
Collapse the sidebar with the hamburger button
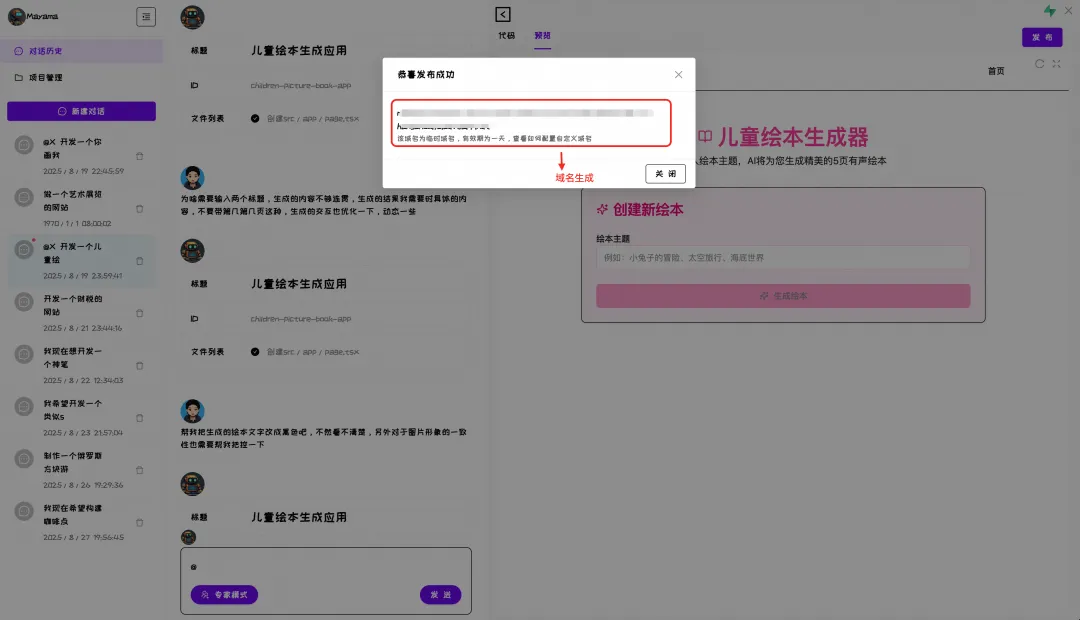click(146, 16)
